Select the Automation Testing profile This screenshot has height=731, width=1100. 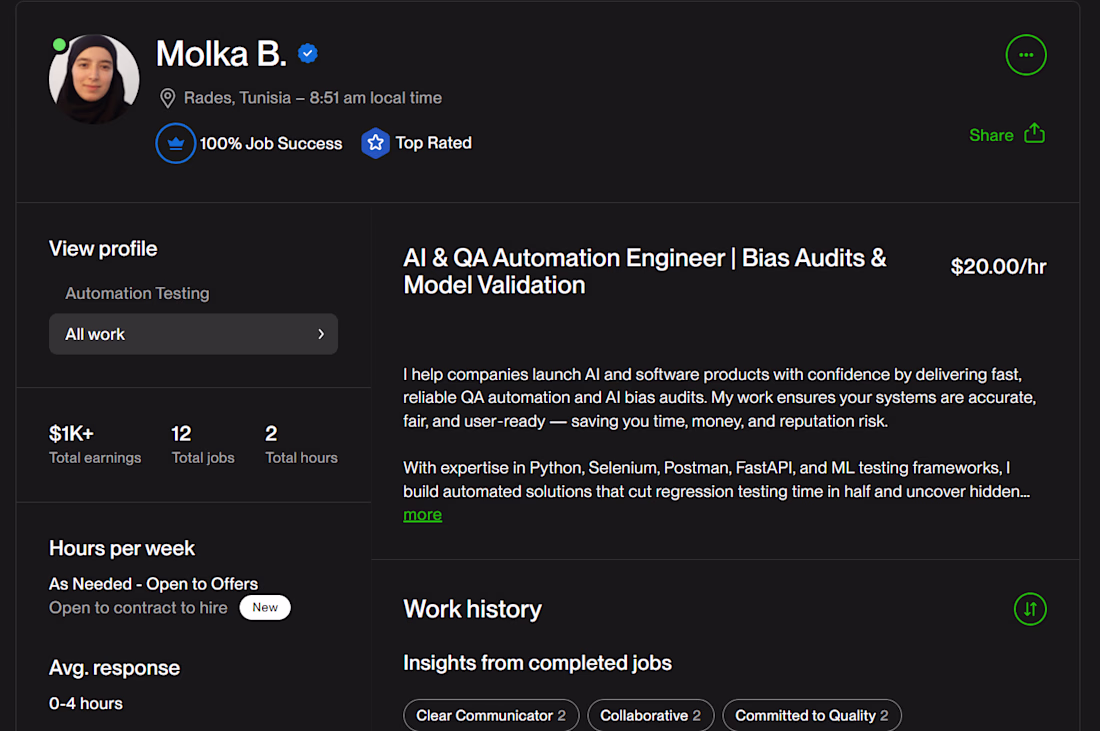coord(137,293)
